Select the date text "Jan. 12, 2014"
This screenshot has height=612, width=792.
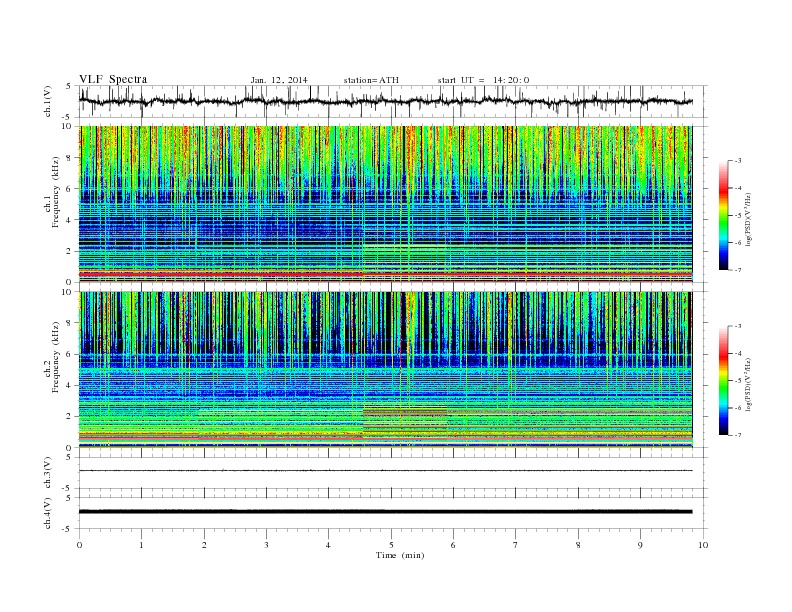(x=279, y=80)
